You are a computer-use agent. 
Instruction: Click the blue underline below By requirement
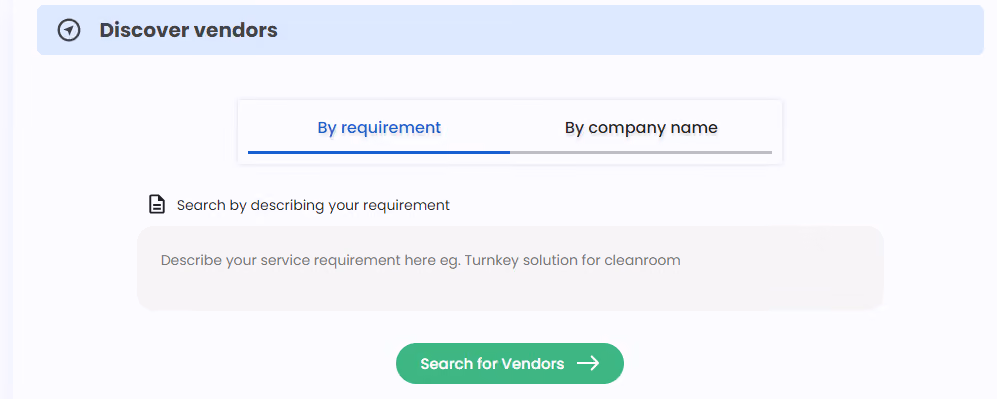379,152
